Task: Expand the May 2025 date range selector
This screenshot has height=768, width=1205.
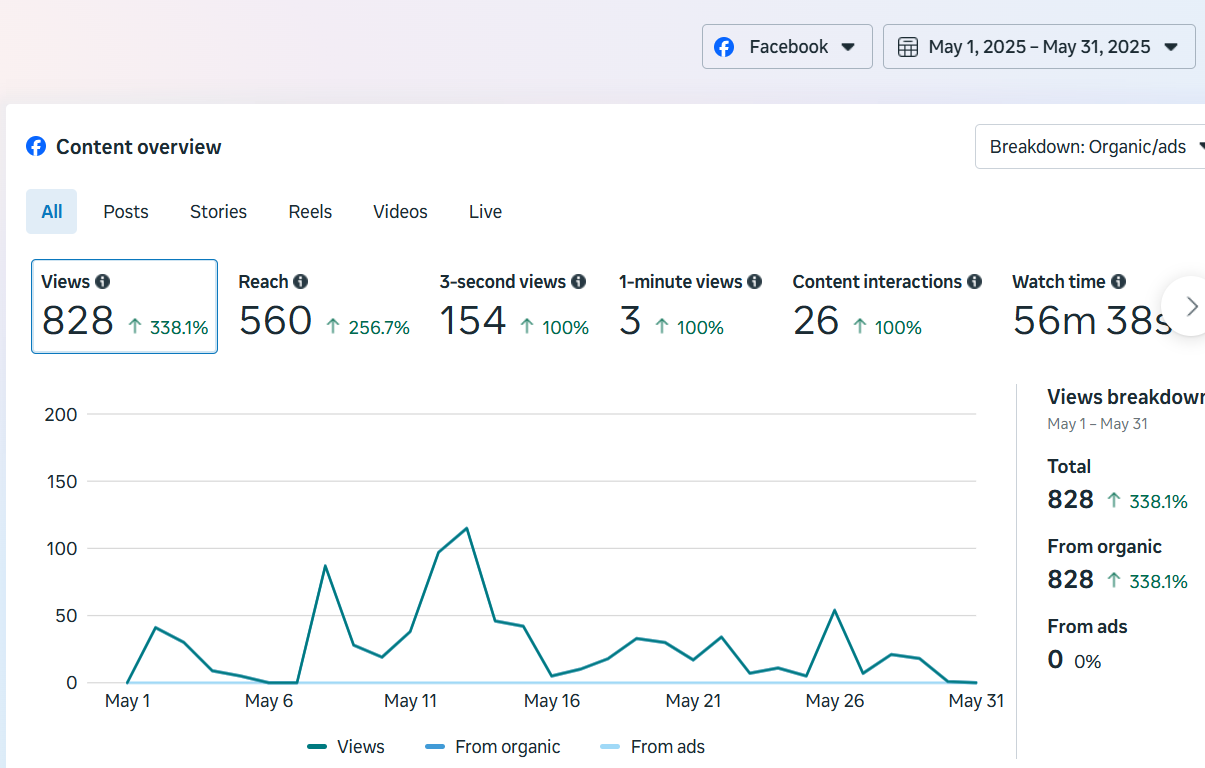Action: point(1039,47)
